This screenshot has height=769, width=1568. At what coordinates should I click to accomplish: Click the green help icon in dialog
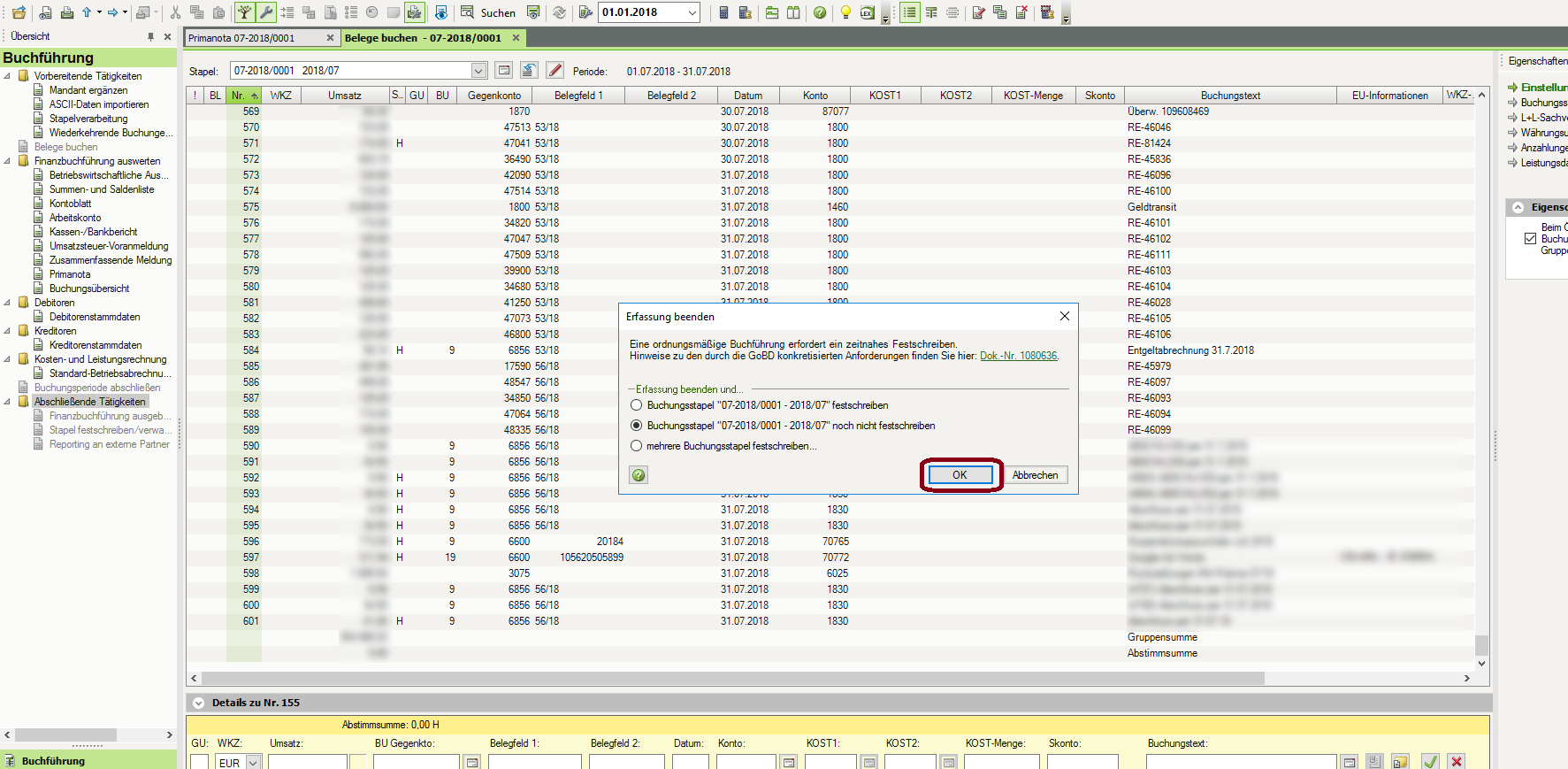pos(639,475)
